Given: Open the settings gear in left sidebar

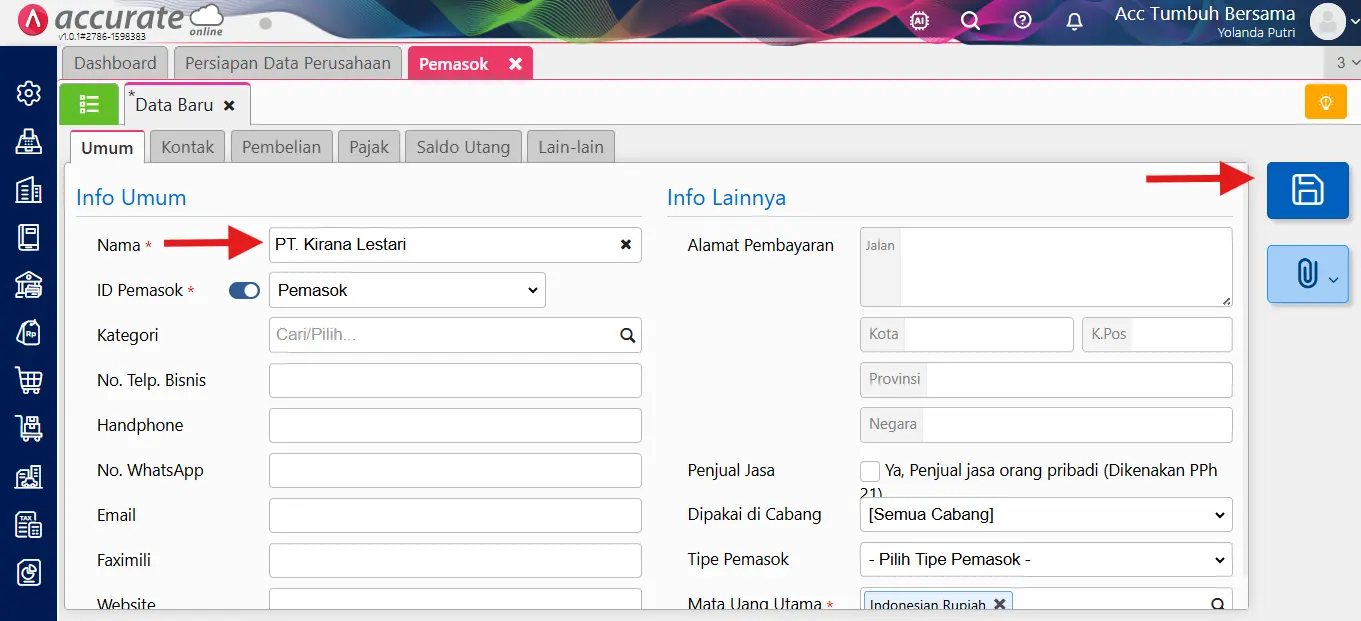Looking at the screenshot, I should 29,93.
